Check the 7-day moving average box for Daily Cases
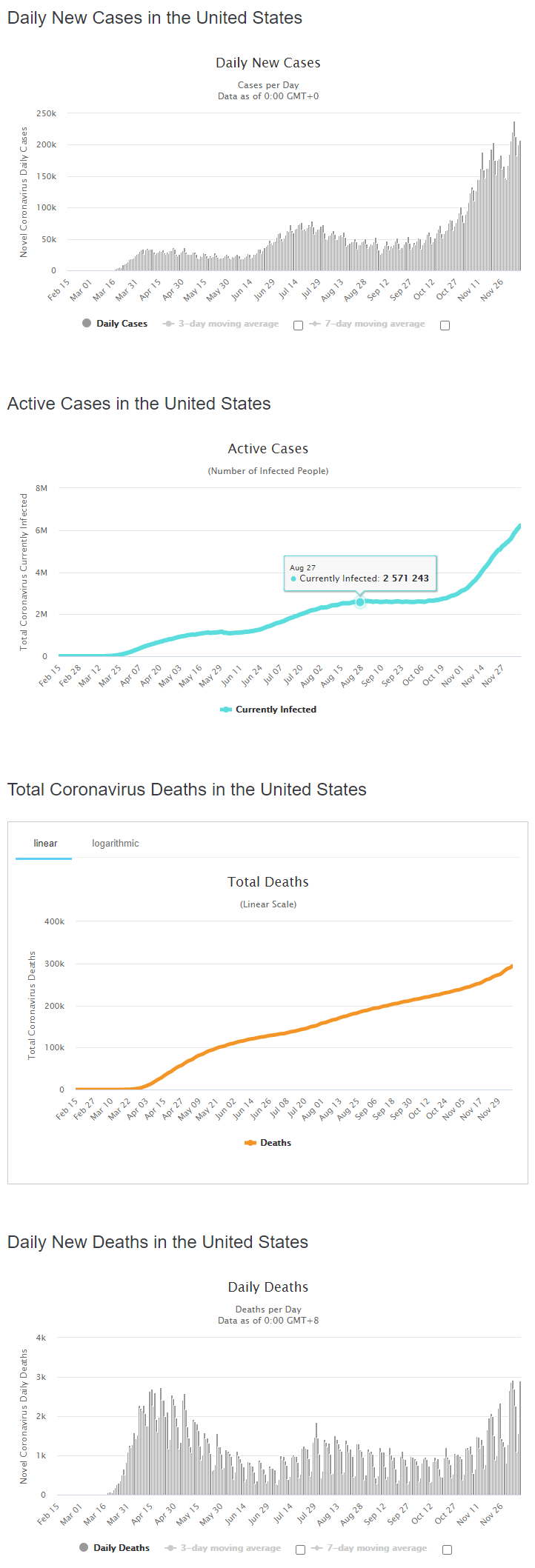The height and width of the screenshot is (1568, 535). click(445, 325)
